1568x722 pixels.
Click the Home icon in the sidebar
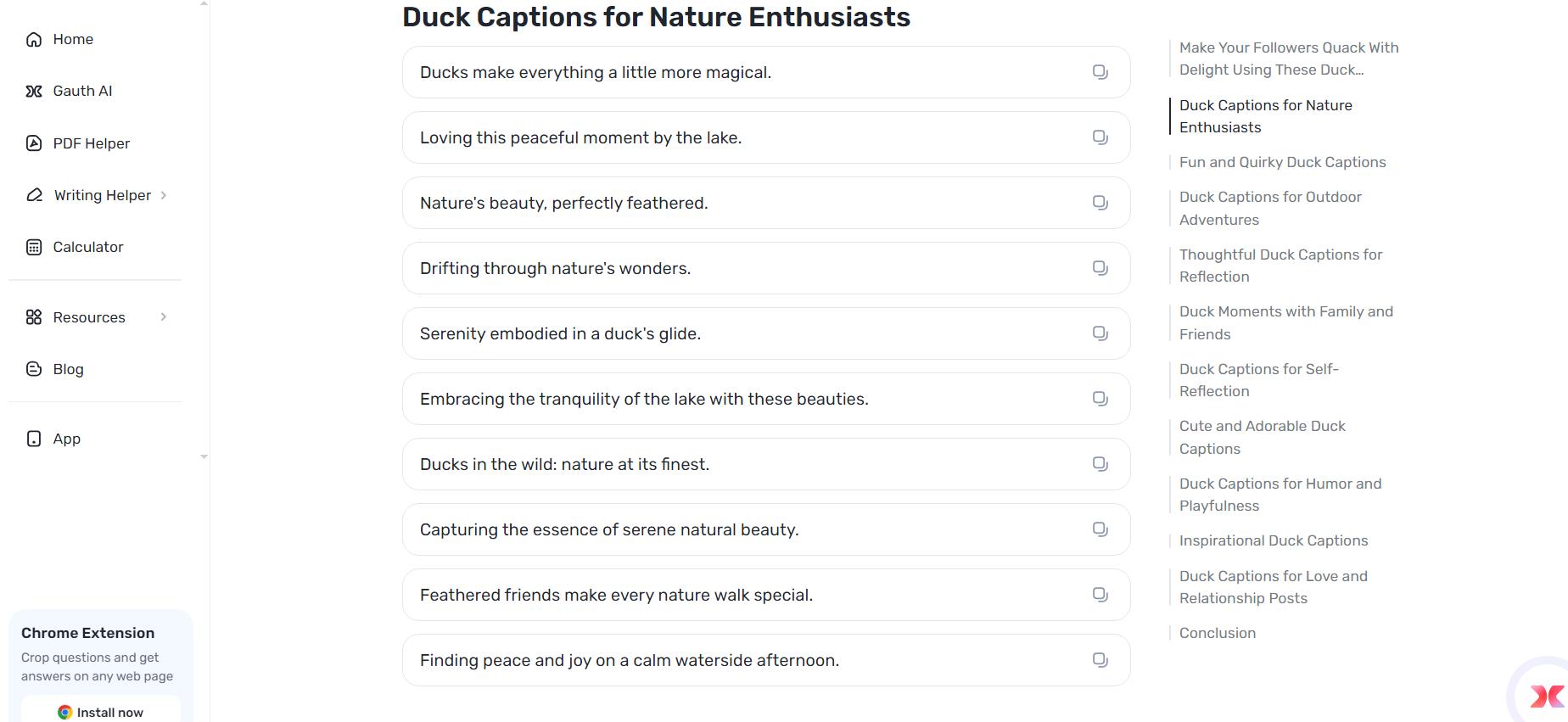pos(33,39)
